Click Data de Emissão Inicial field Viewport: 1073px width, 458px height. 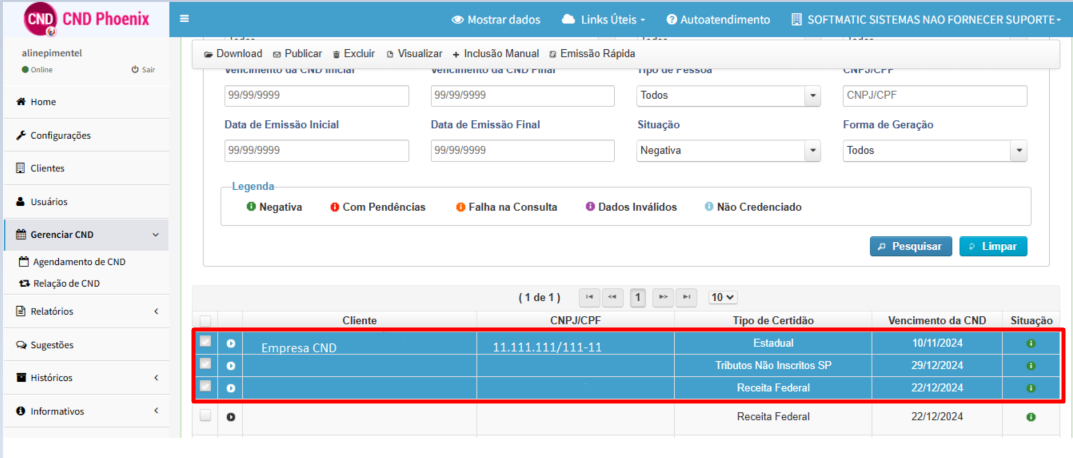click(x=316, y=151)
